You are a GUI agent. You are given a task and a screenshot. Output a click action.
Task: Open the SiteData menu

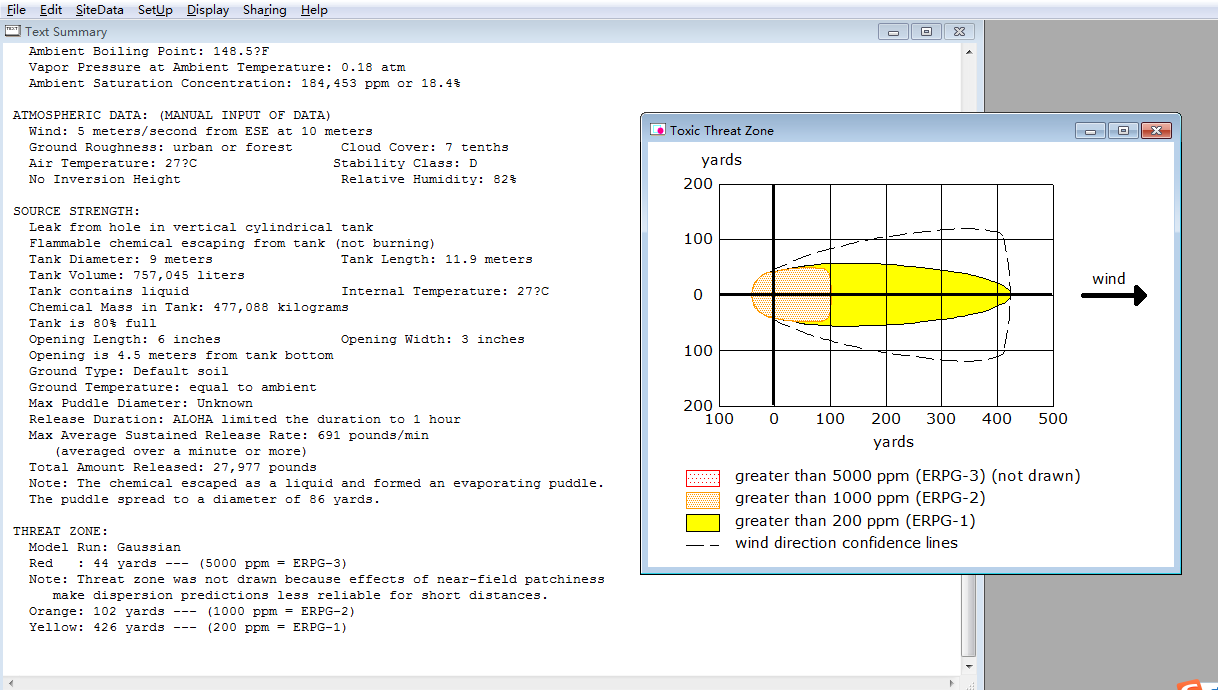click(x=100, y=10)
